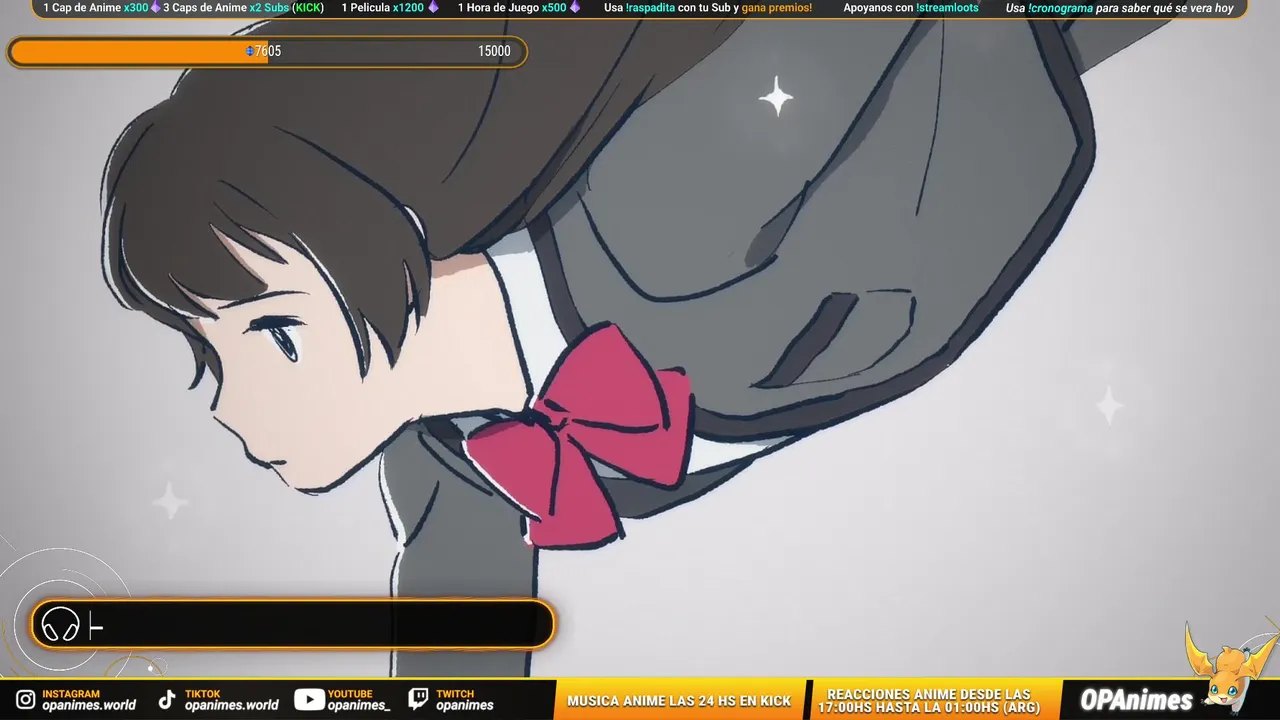Click the bits gem after x300
The width and height of the screenshot is (1280, 720).
coord(155,8)
